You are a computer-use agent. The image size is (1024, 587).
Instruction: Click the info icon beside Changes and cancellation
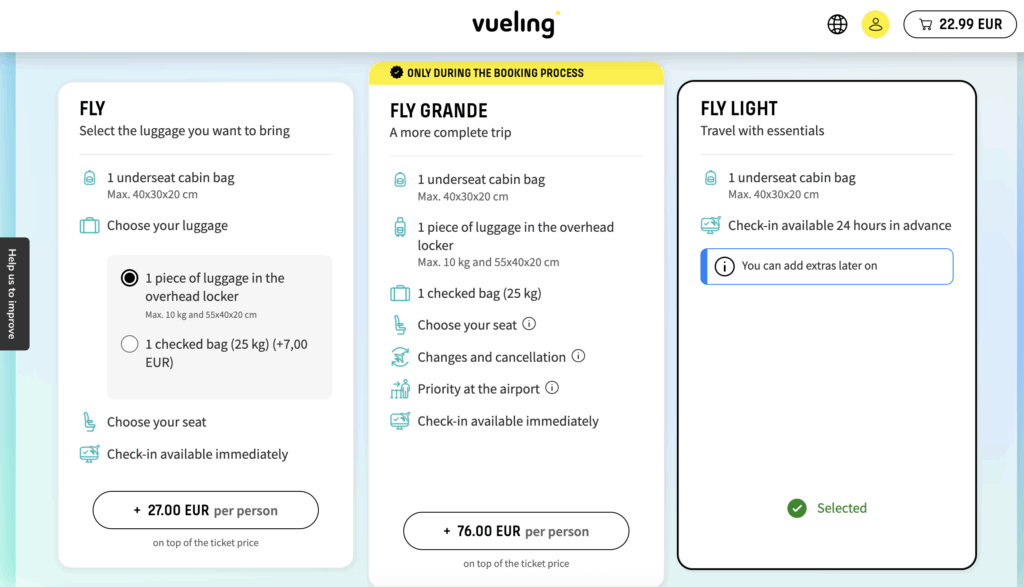point(578,356)
